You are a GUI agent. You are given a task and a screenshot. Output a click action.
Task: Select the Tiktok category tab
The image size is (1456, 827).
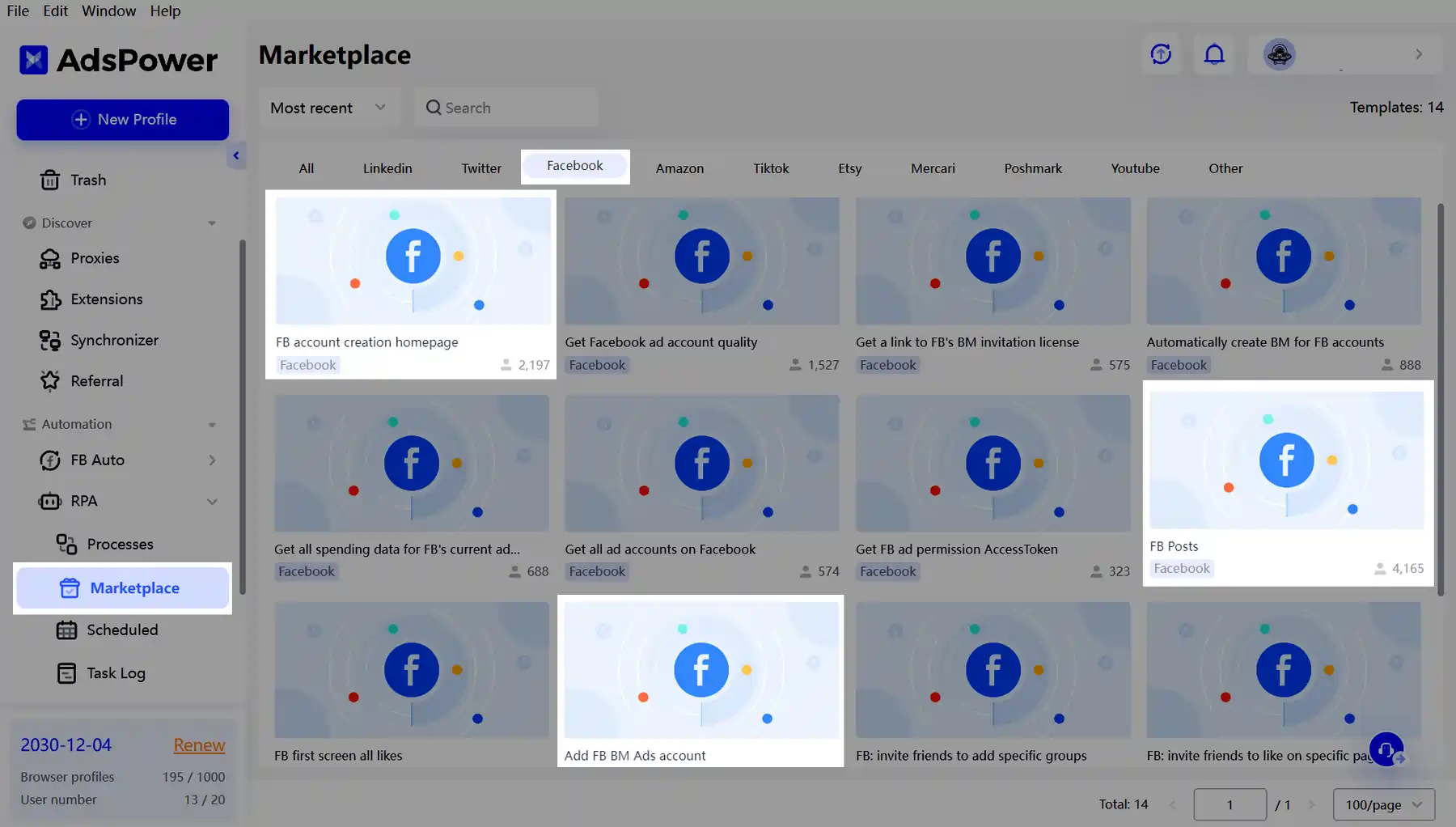(x=771, y=168)
